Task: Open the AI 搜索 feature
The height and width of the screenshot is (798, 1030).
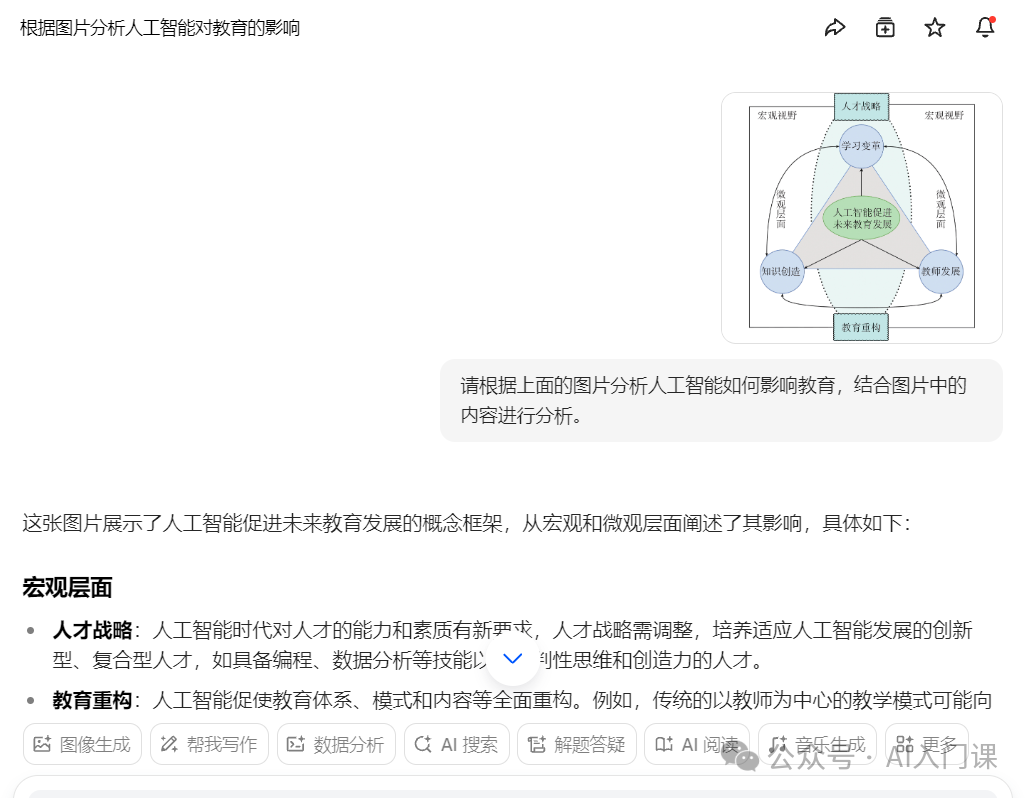Action: (456, 744)
